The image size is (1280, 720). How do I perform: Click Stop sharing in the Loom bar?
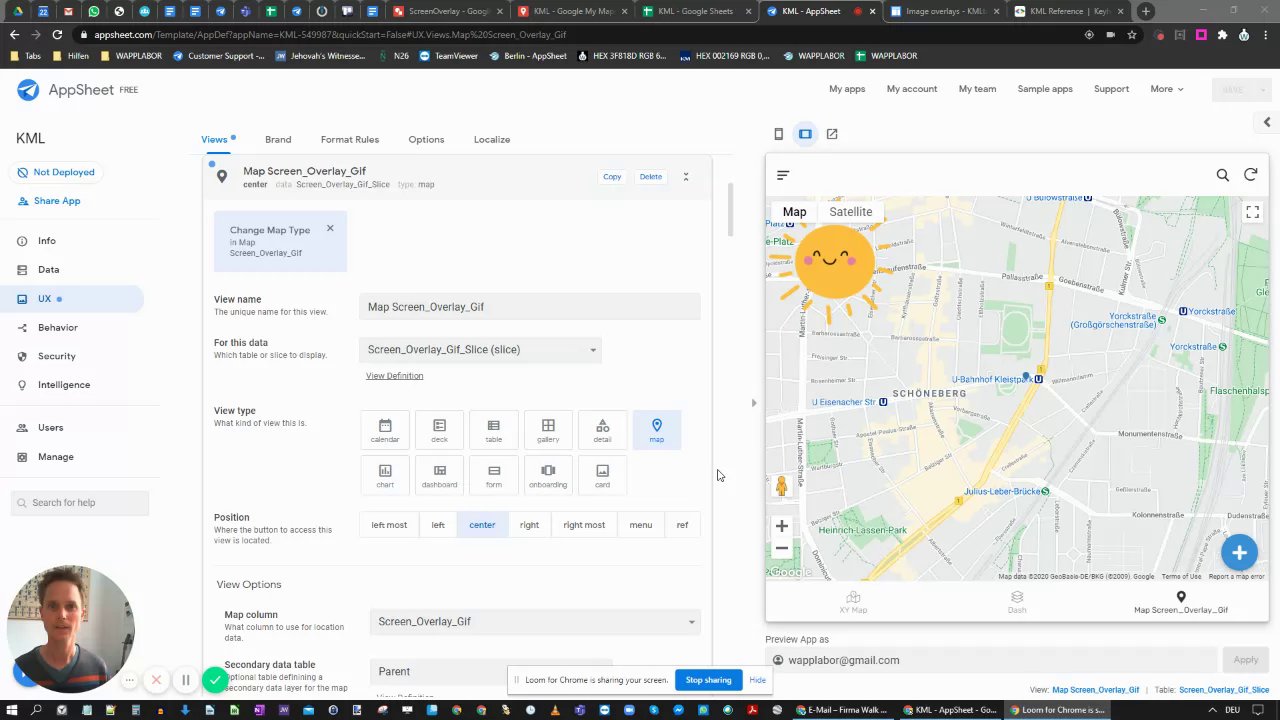click(708, 680)
